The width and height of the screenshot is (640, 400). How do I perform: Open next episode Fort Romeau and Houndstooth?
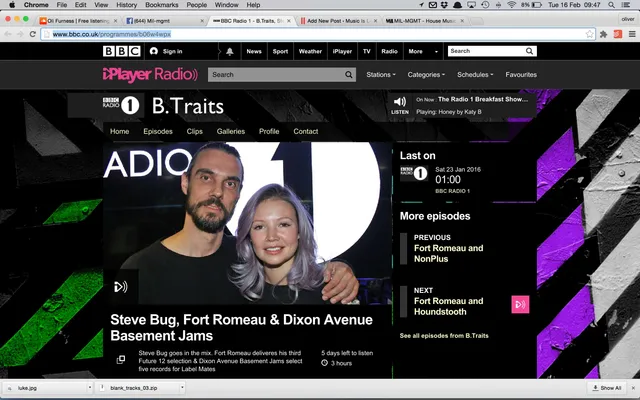coord(449,306)
